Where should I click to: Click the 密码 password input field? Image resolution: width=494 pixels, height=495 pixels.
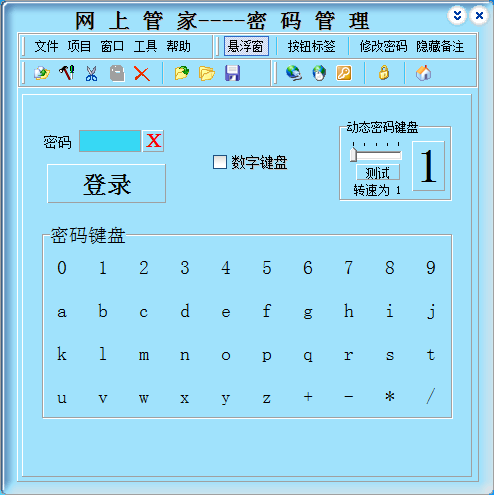pyautogui.click(x=110, y=141)
